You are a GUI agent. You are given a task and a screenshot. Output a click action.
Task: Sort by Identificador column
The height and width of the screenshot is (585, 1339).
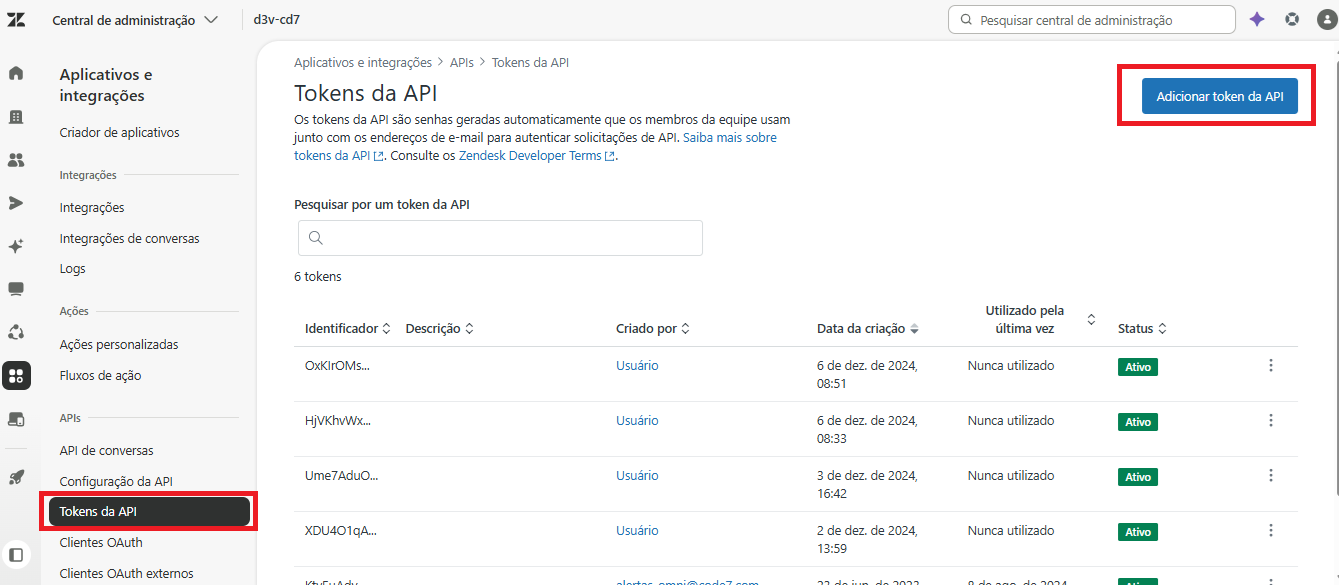click(x=348, y=328)
